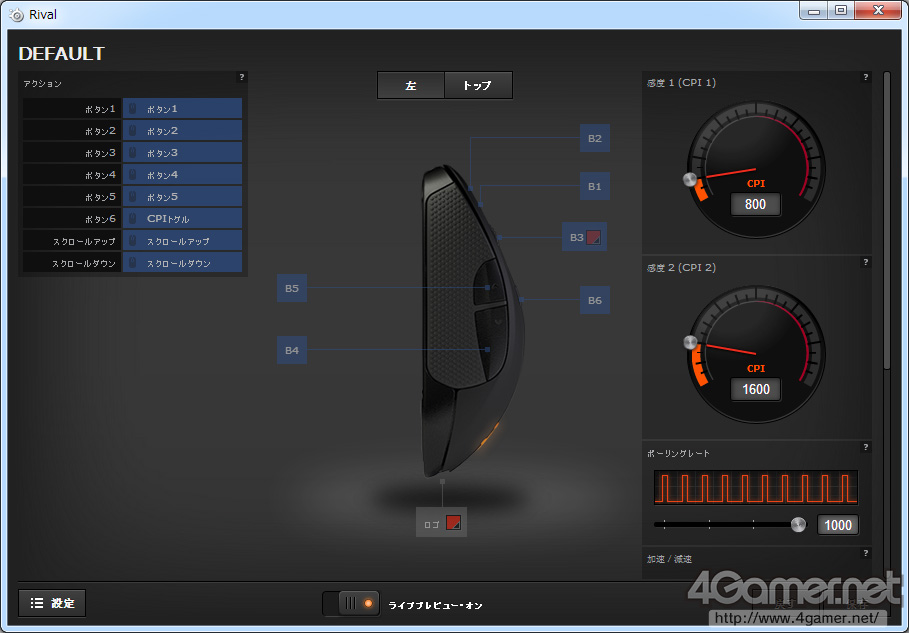Maximize the Rival window
This screenshot has width=909, height=633.
tap(841, 11)
